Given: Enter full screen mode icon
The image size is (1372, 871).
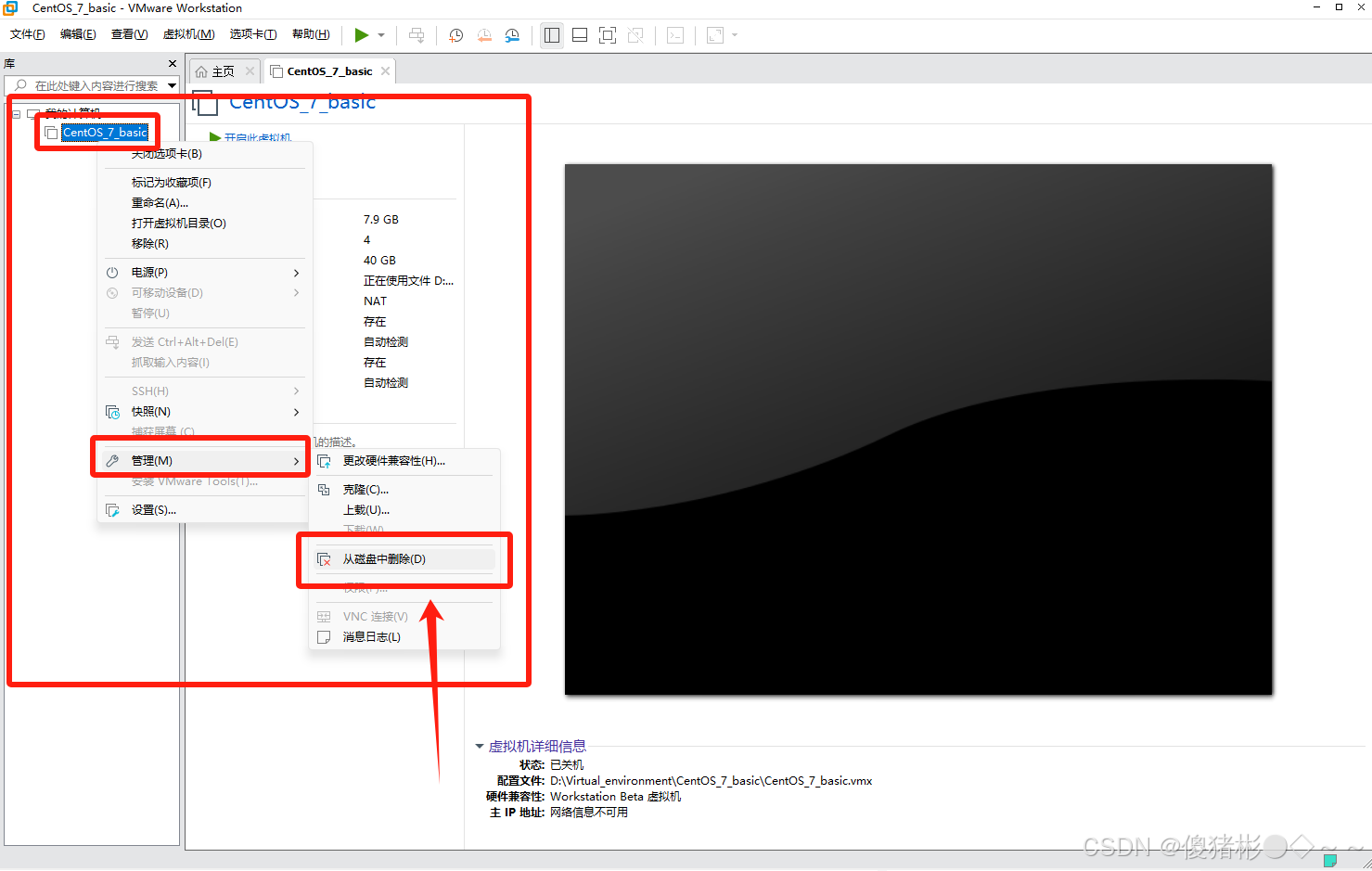Looking at the screenshot, I should click(x=608, y=35).
